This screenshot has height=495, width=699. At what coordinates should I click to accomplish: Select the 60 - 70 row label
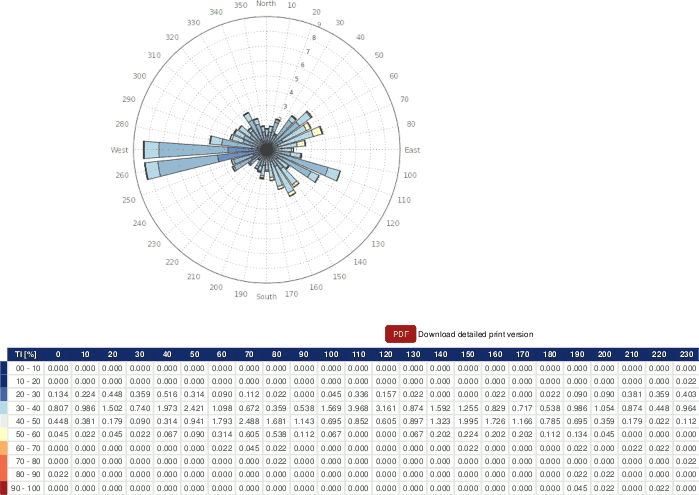26,448
